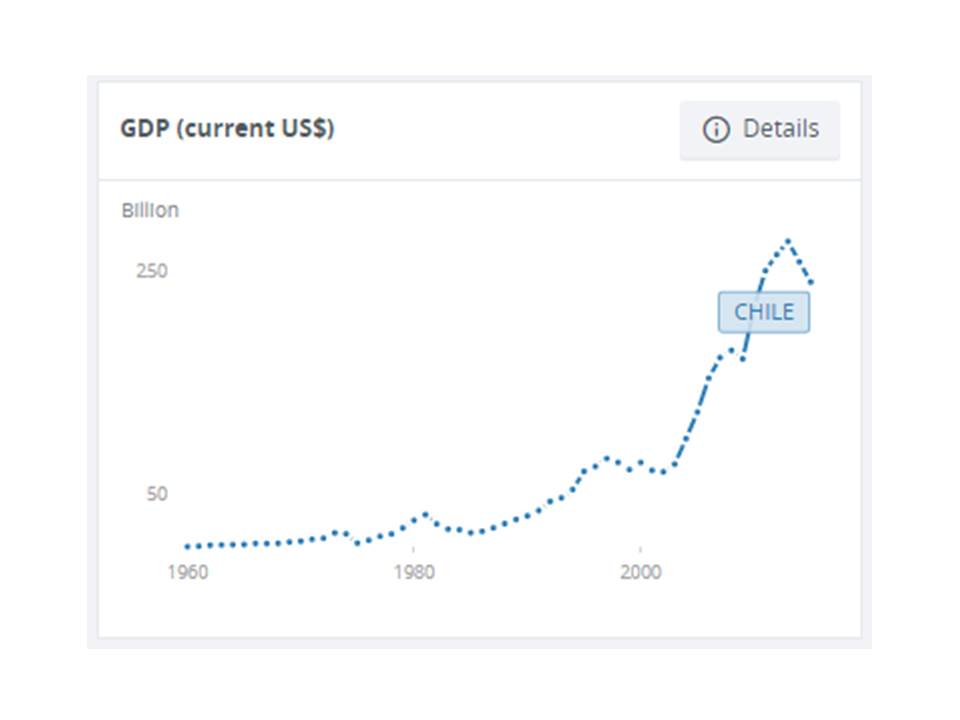Select the highest peak data point
This screenshot has width=960, height=720.
(x=788, y=241)
